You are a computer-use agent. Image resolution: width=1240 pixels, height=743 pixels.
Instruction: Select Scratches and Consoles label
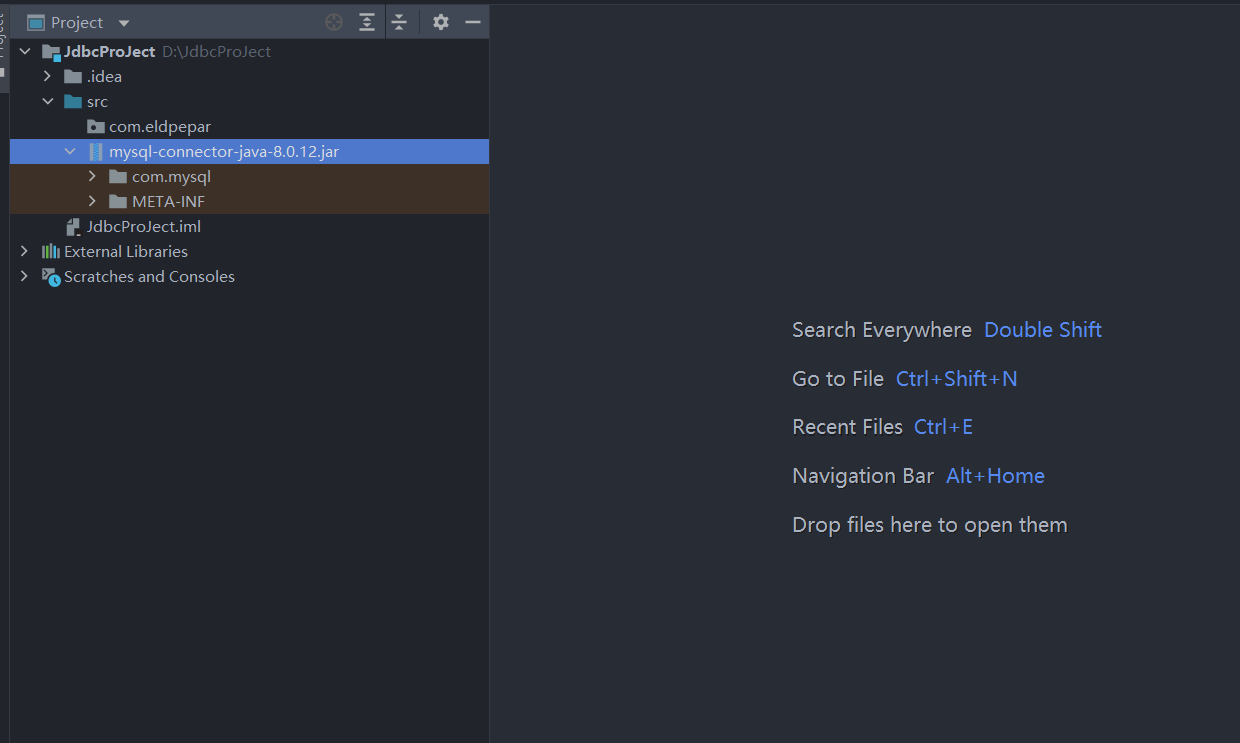click(149, 276)
